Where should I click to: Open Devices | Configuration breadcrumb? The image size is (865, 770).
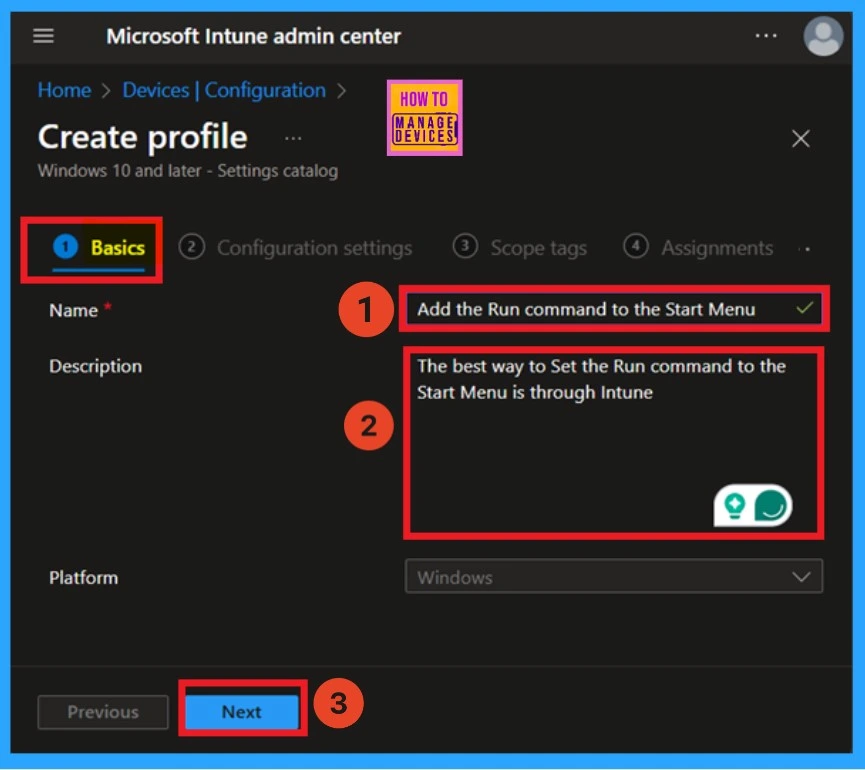coord(224,90)
